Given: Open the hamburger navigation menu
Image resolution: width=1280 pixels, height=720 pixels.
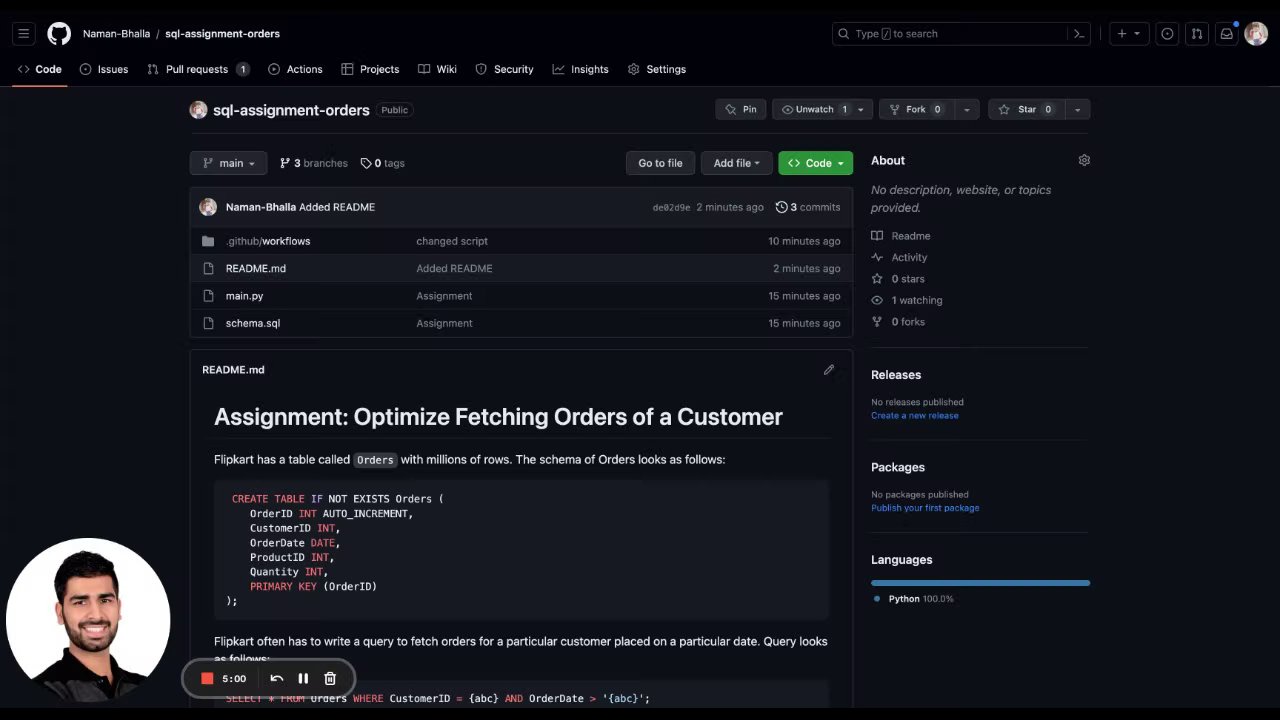Looking at the screenshot, I should point(24,34).
